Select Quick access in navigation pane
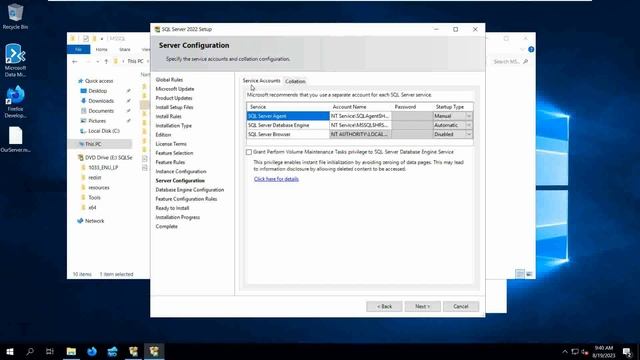640x360 pixels. pyautogui.click(x=99, y=81)
